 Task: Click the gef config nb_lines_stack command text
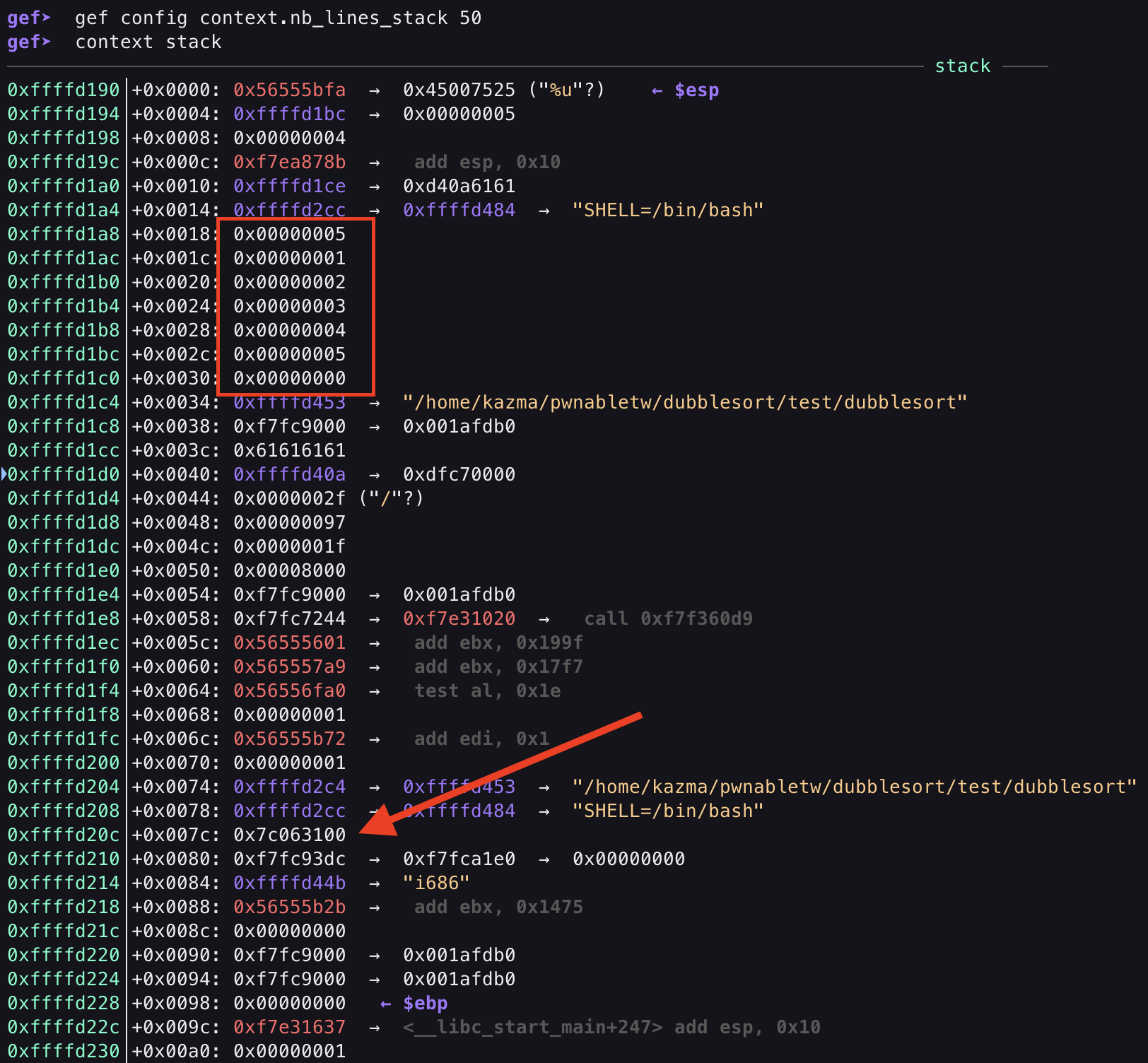pyautogui.click(x=278, y=18)
